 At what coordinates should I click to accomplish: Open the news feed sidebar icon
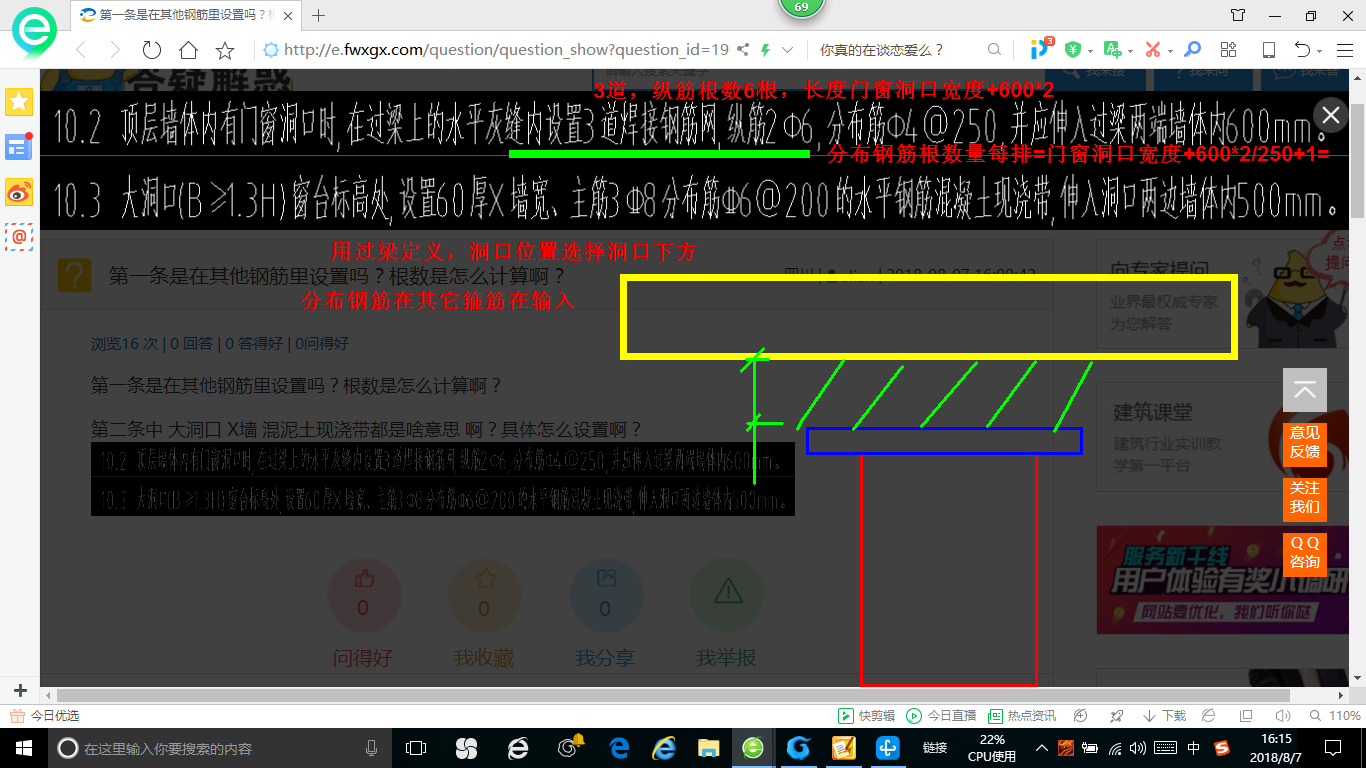pyautogui.click(x=19, y=147)
